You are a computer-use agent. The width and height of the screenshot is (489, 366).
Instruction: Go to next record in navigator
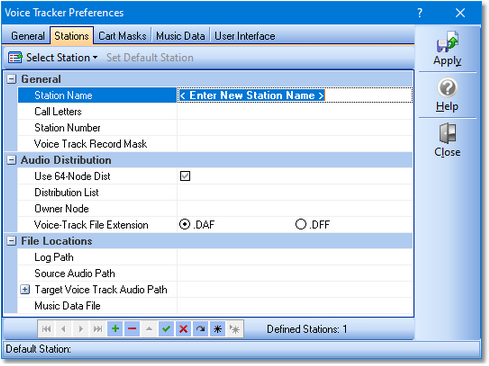(81, 329)
